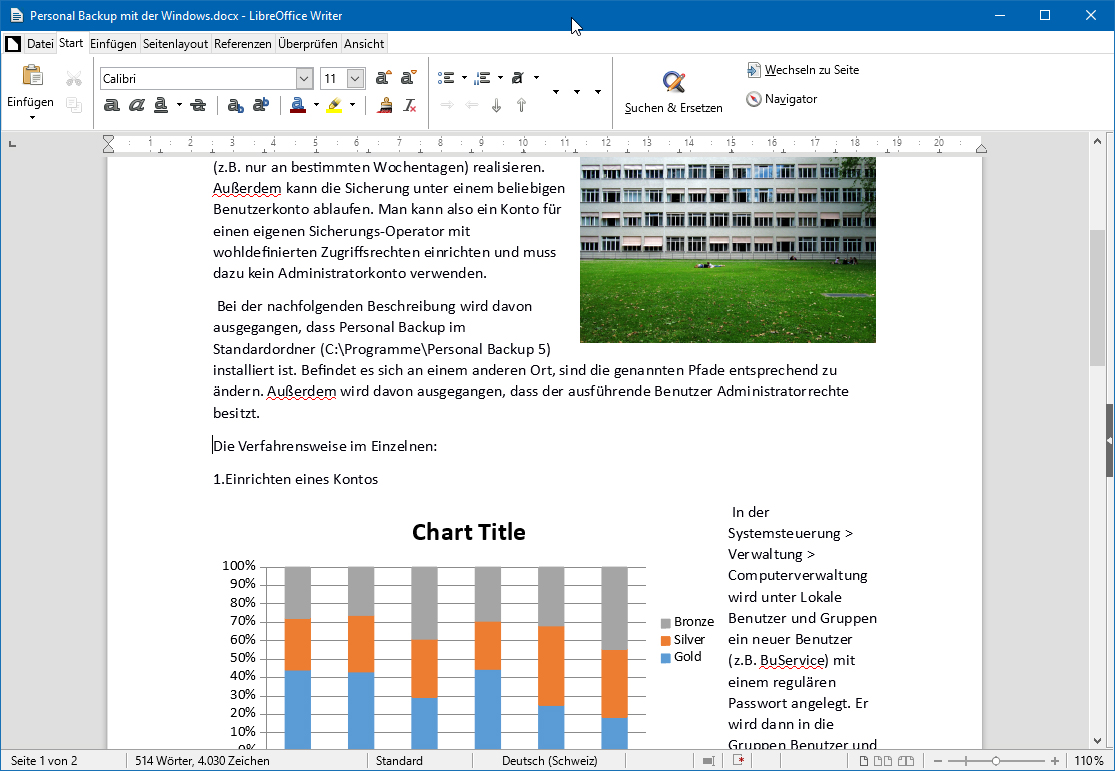Click the decrease font size icon
Viewport: 1115px width, 771px height.
pos(408,78)
